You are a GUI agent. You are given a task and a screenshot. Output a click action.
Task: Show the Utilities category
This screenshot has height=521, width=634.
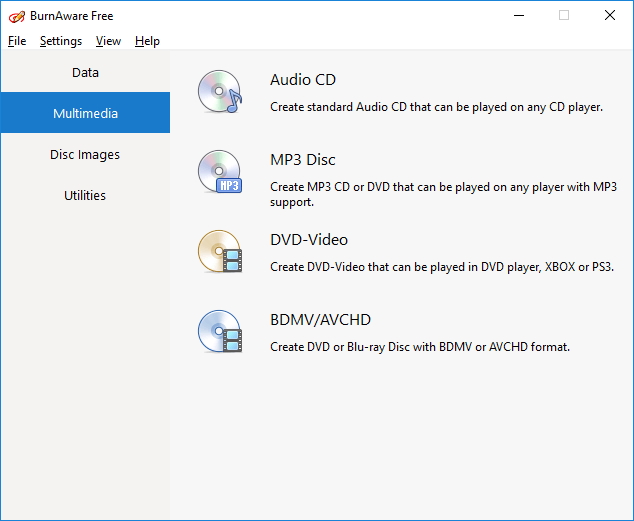coord(85,196)
